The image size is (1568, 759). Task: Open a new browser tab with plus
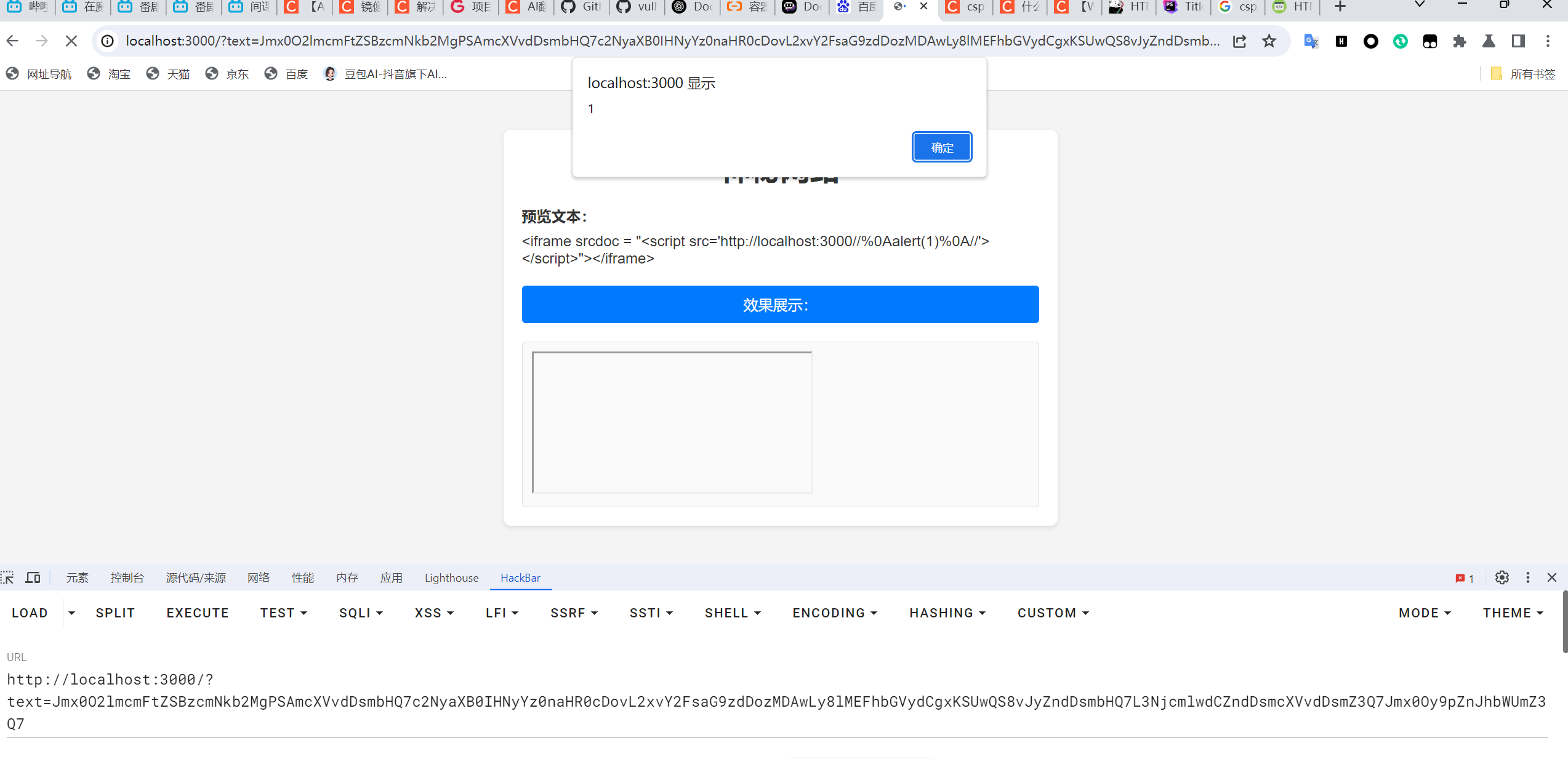pyautogui.click(x=1340, y=7)
